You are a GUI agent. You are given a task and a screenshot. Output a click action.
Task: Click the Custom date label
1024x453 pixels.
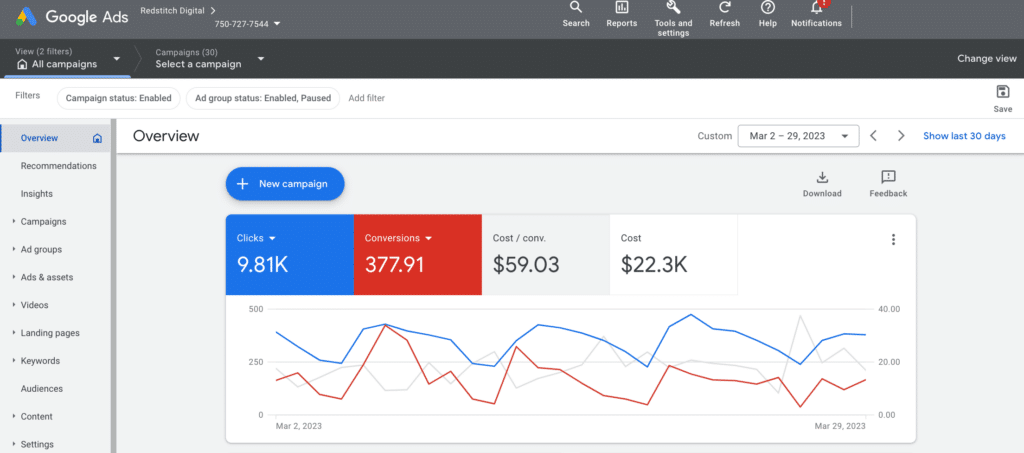tap(714, 136)
